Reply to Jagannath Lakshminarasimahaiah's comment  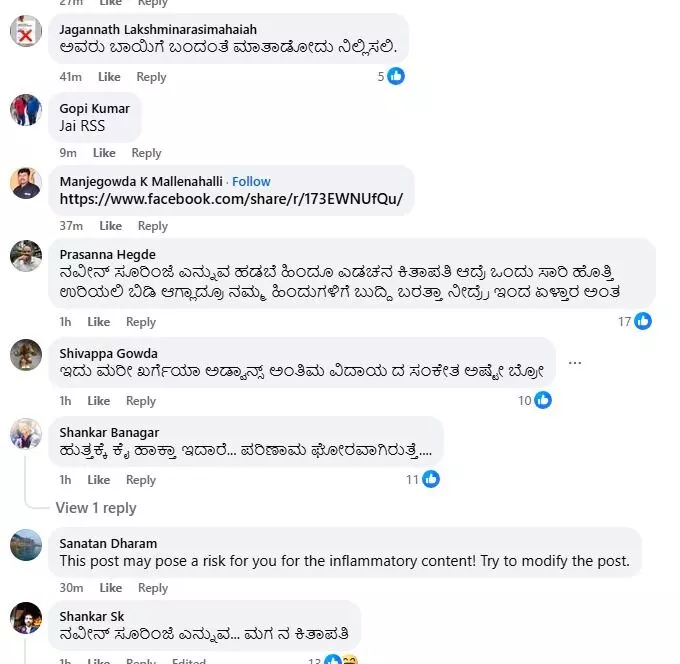click(x=151, y=77)
